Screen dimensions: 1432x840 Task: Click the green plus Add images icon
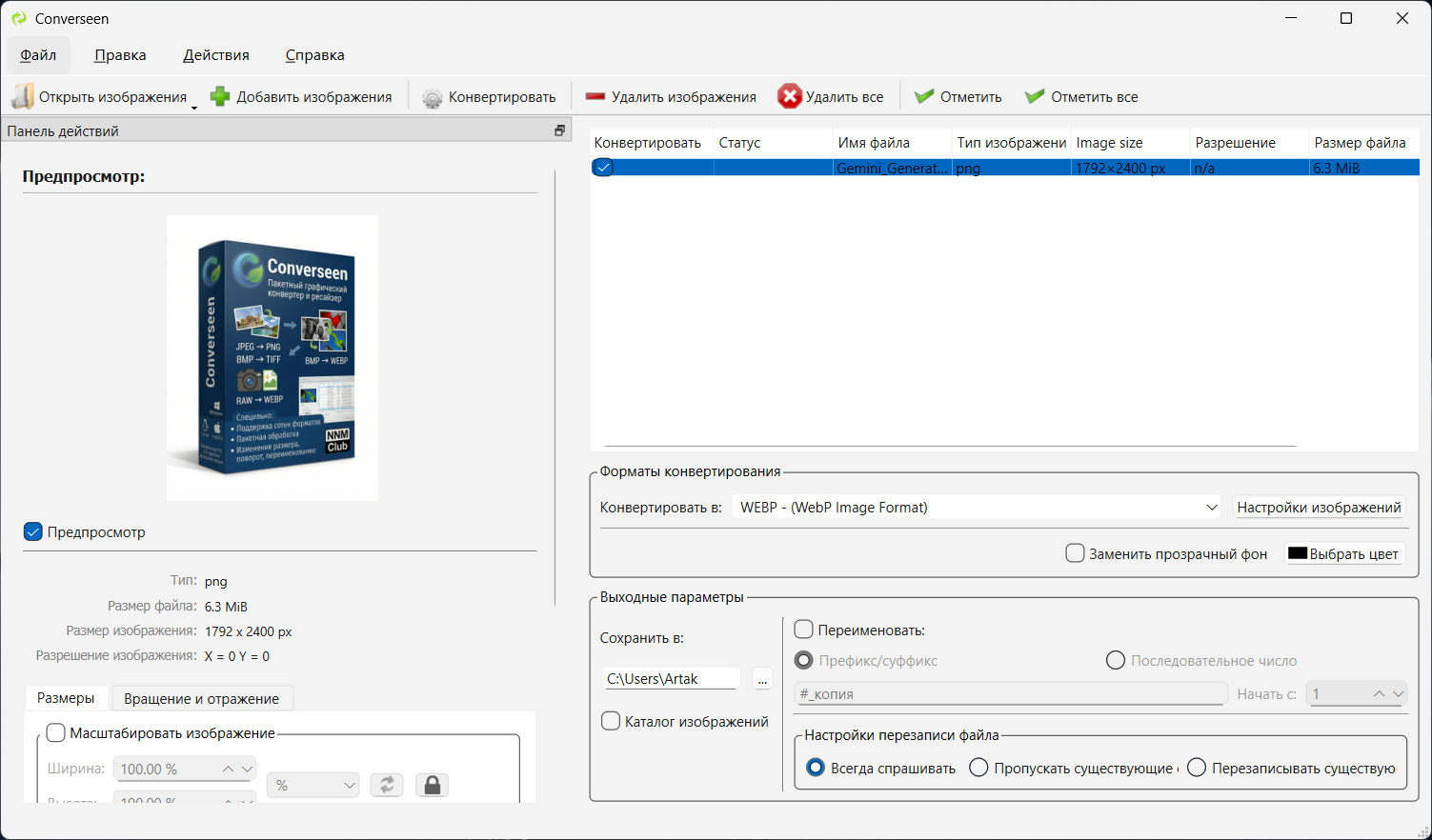220,96
